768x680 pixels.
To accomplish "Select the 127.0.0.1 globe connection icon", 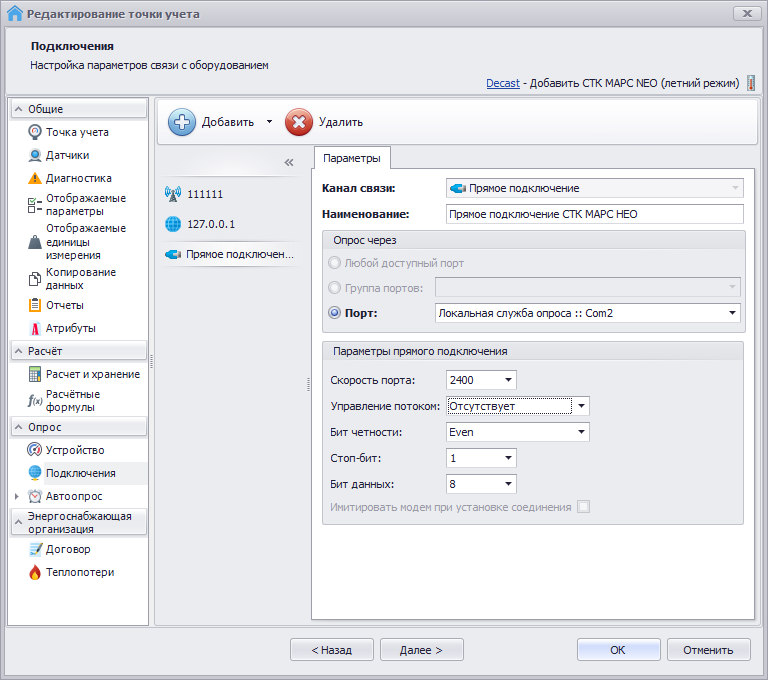I will [x=171, y=224].
